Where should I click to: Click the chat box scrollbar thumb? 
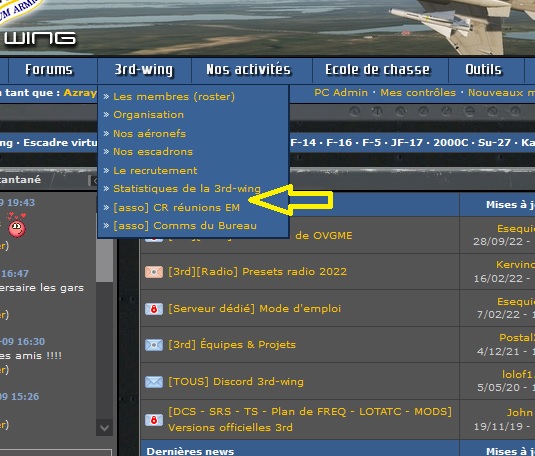click(x=104, y=260)
